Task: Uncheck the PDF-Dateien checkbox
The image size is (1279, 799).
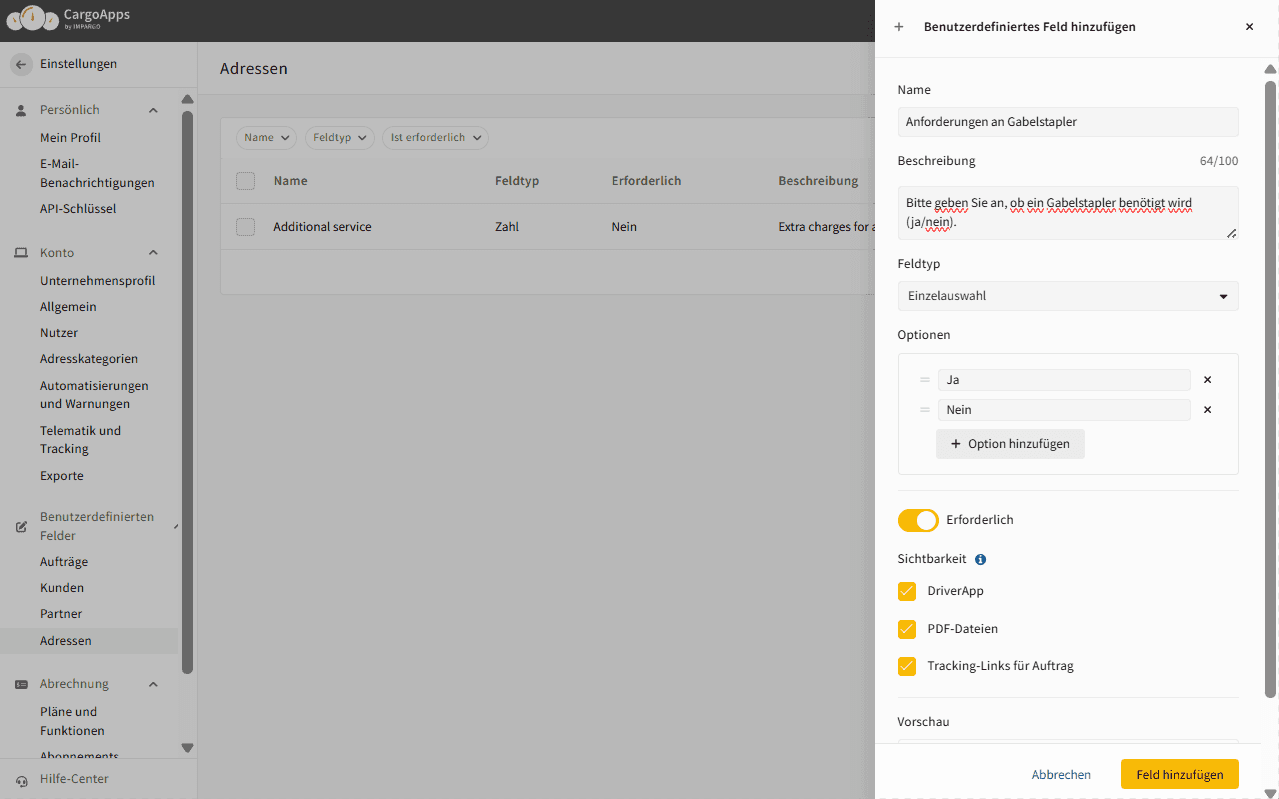Action: tap(907, 629)
